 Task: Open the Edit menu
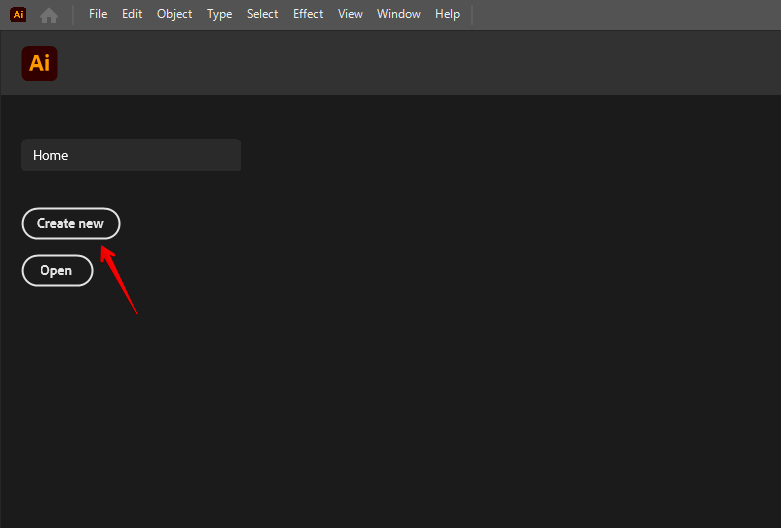(x=132, y=14)
